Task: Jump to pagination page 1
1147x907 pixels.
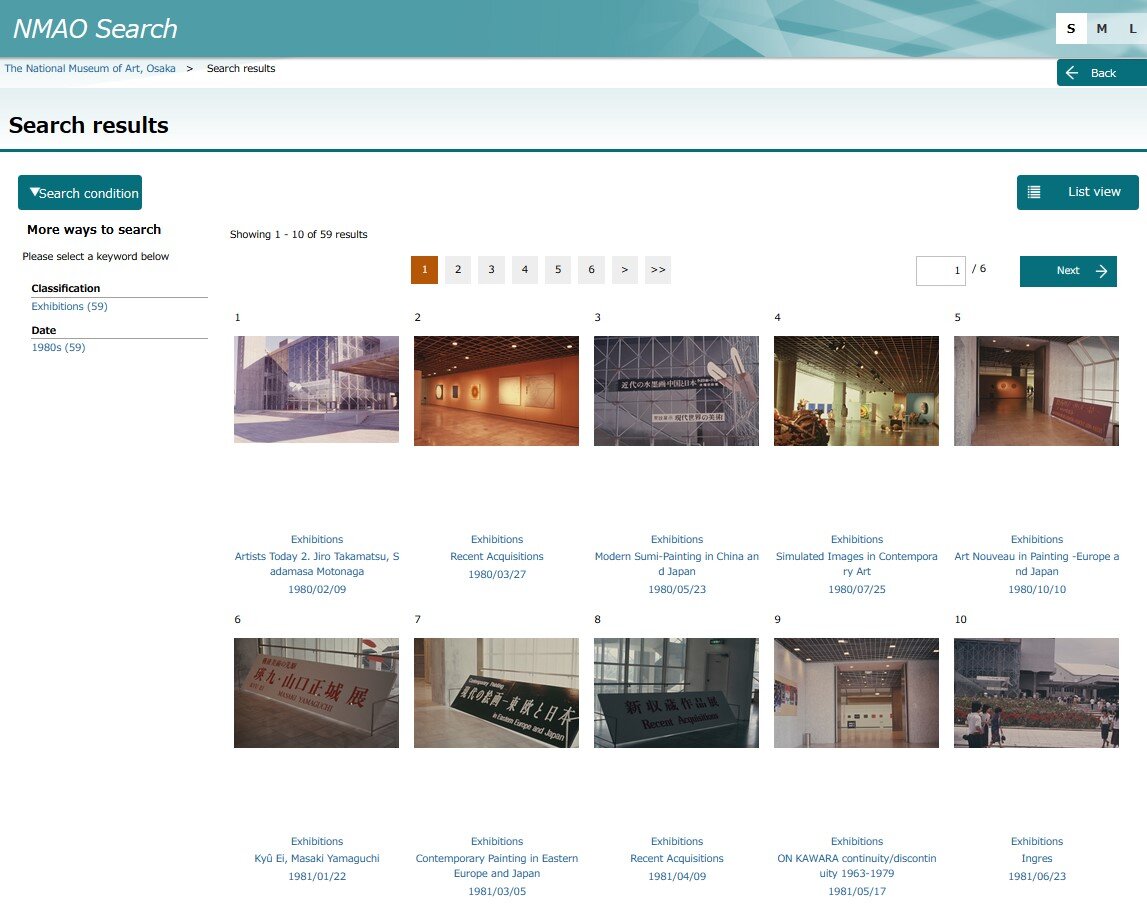Action: 424,269
